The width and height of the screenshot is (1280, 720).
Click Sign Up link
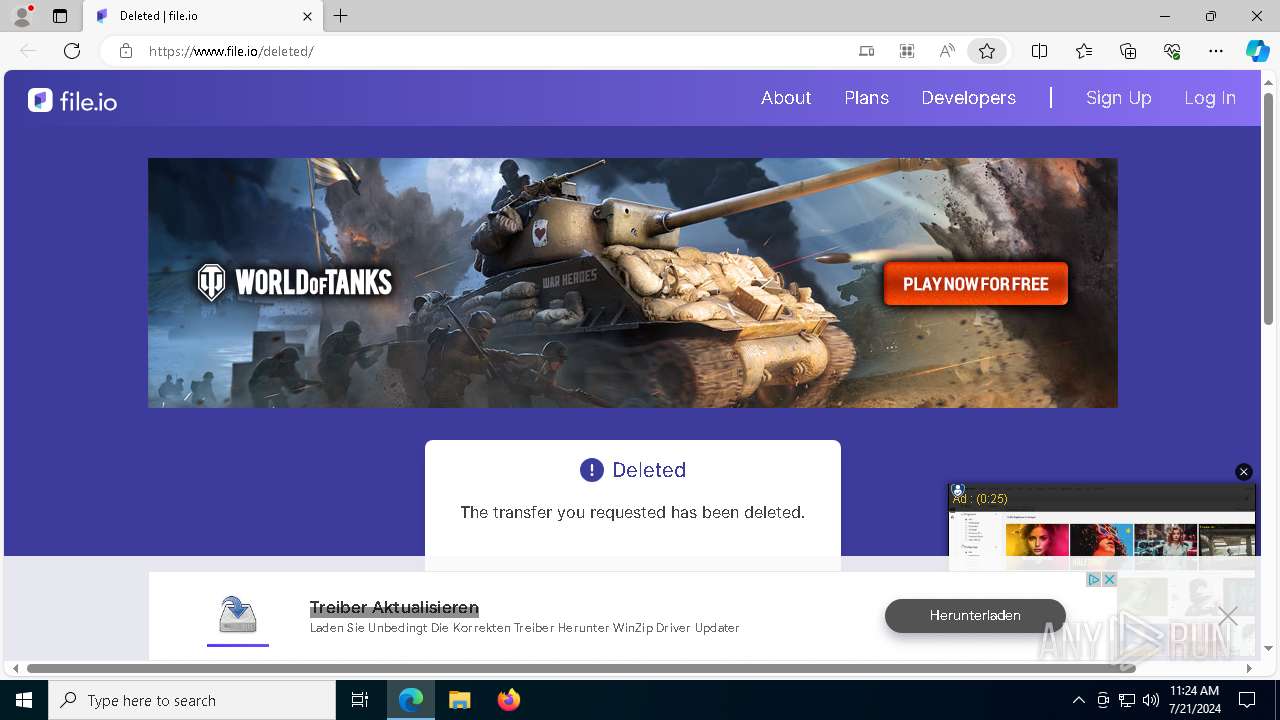pyautogui.click(x=1119, y=98)
